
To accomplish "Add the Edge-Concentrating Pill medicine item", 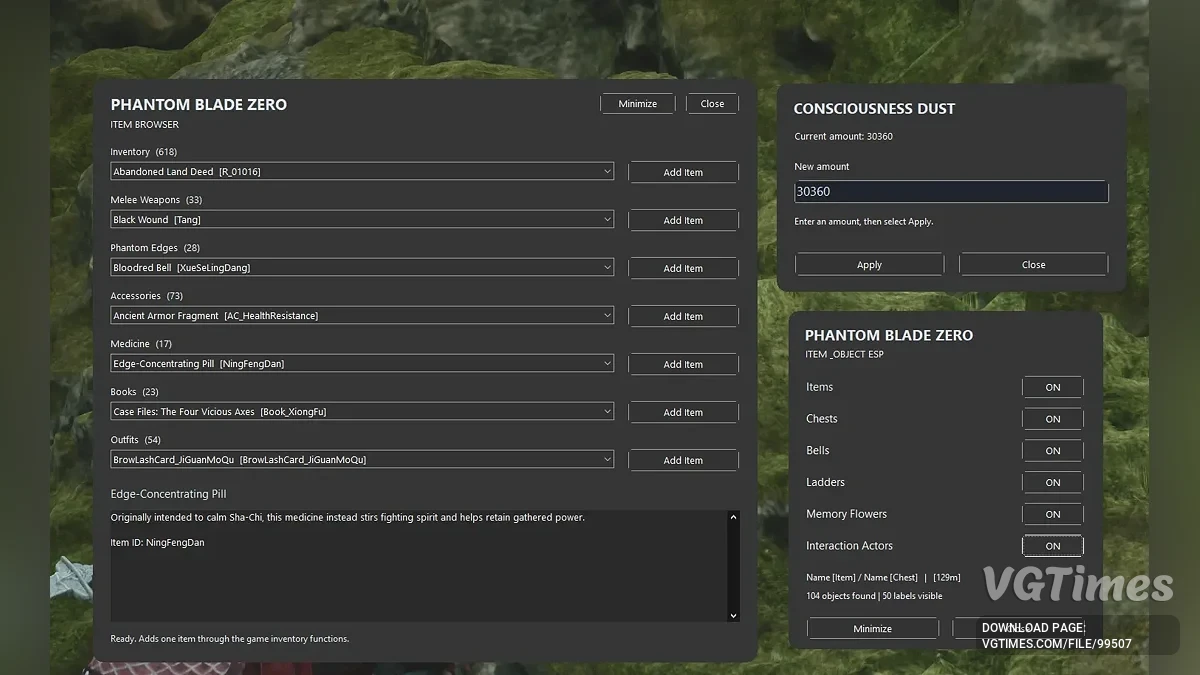I will pos(683,364).
